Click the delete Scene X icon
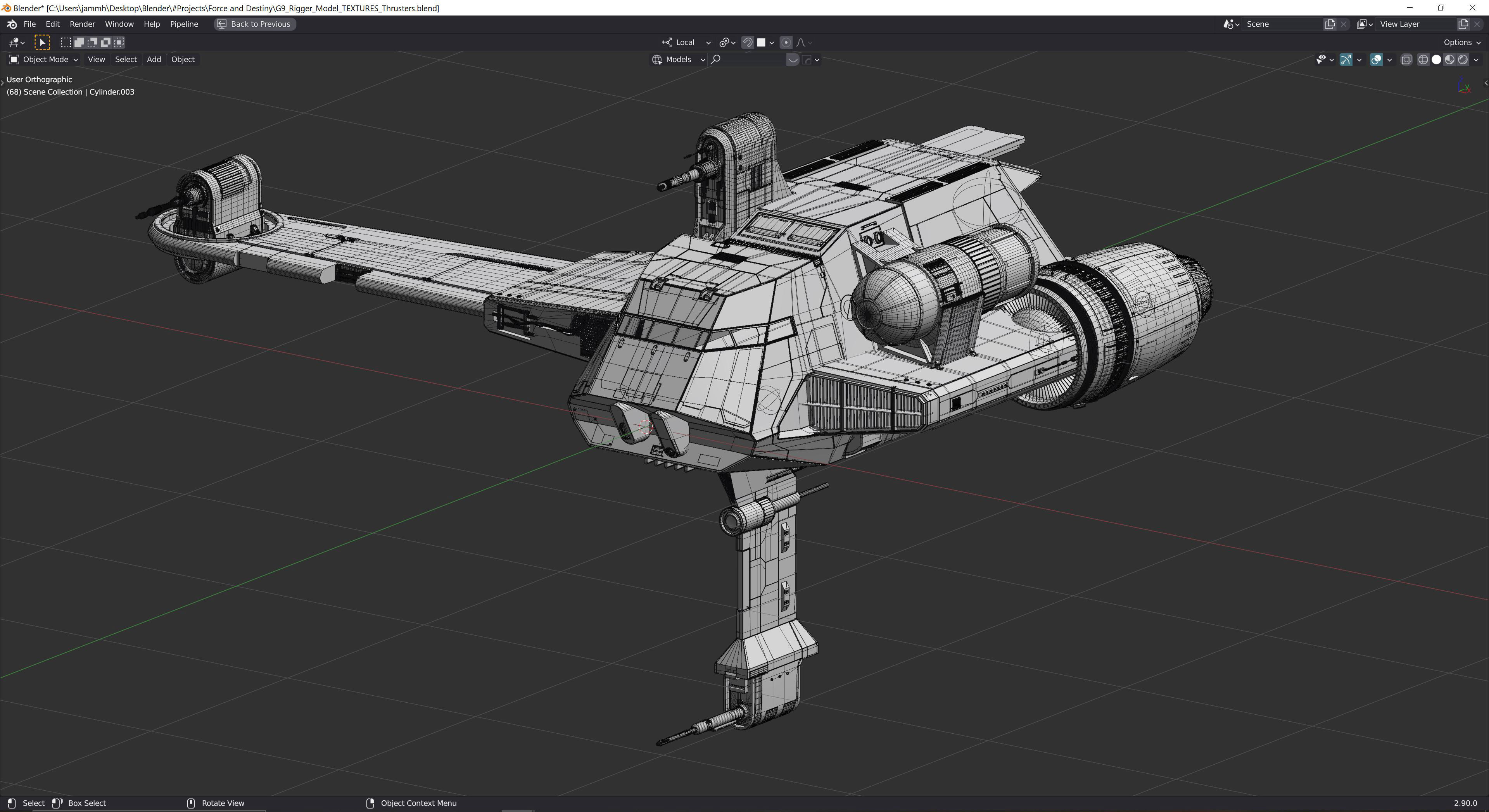This screenshot has width=1489, height=812. click(x=1343, y=24)
